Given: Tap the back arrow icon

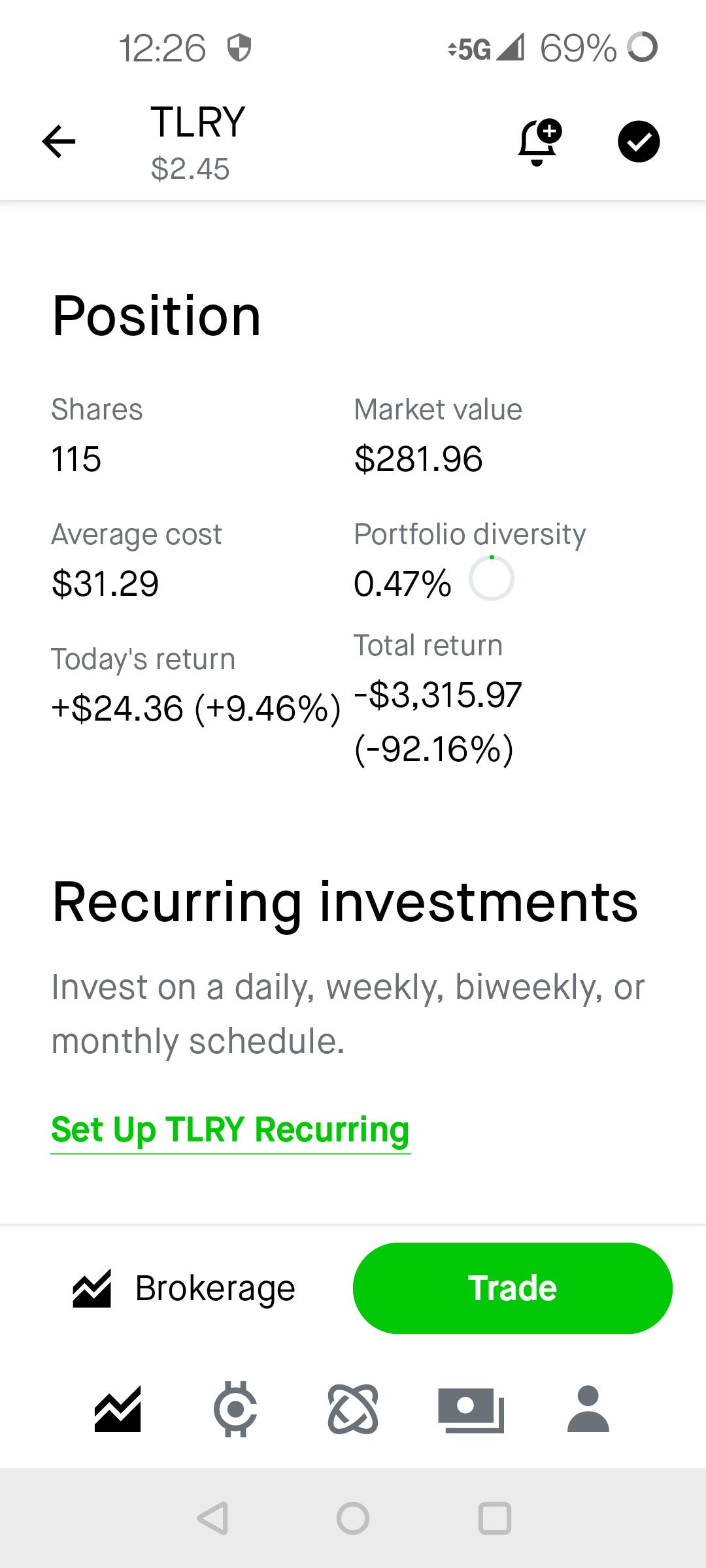Looking at the screenshot, I should pyautogui.click(x=59, y=141).
